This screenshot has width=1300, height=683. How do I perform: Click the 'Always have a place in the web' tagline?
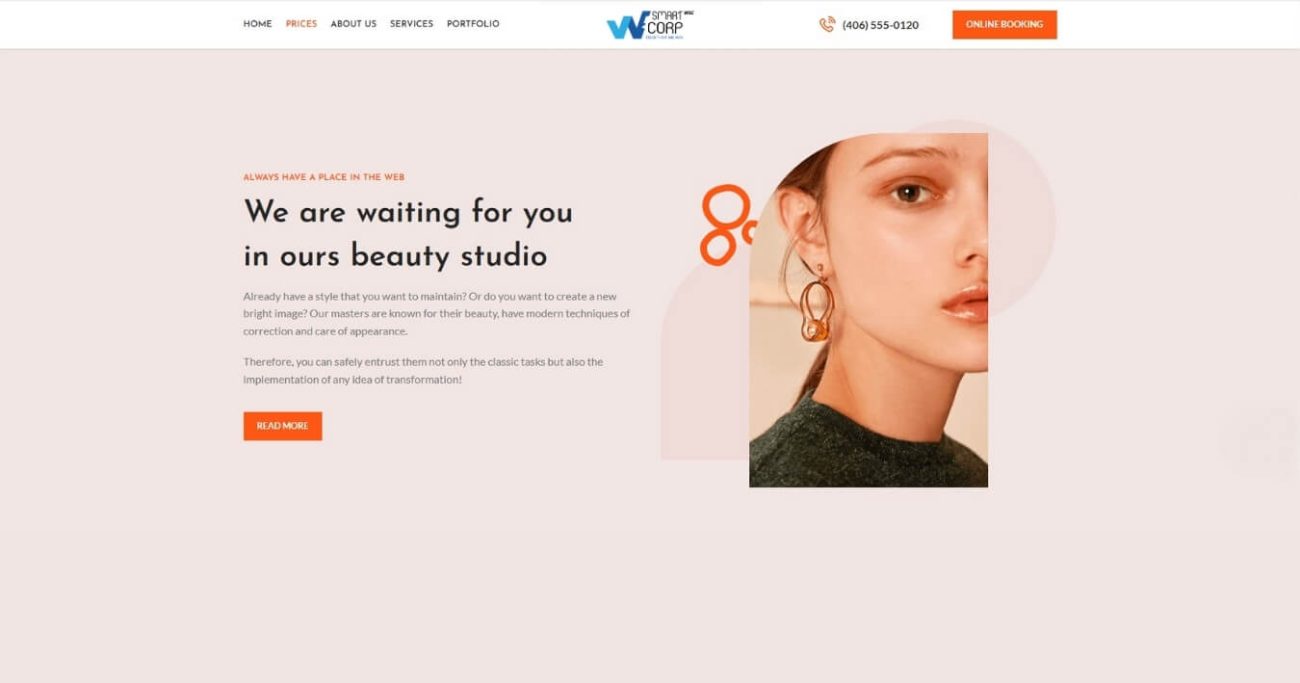pos(324,177)
